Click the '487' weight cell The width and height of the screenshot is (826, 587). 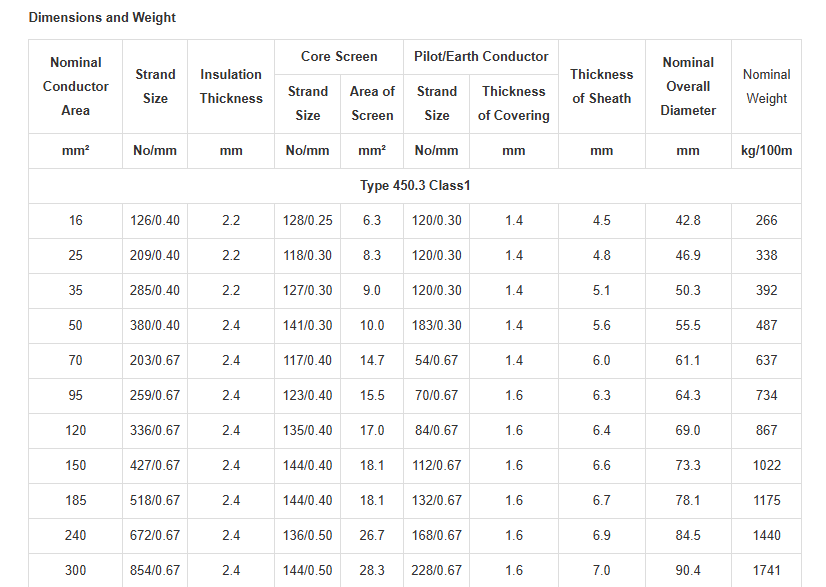[766, 326]
